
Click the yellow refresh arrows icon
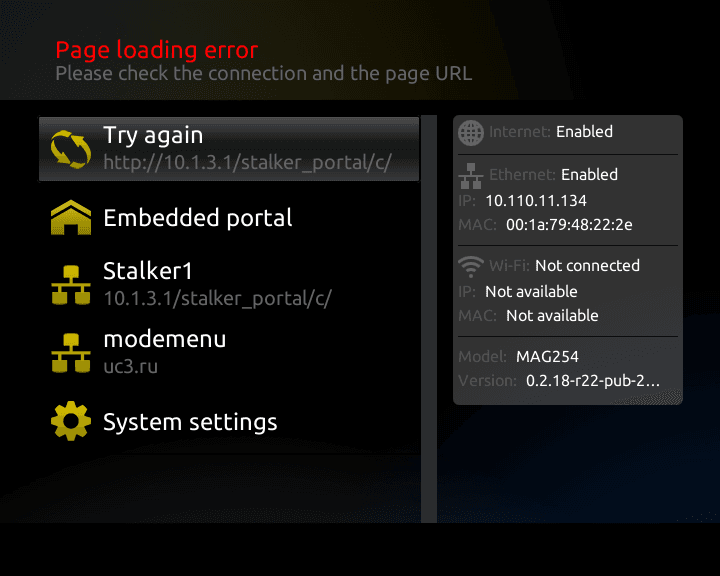[x=70, y=148]
